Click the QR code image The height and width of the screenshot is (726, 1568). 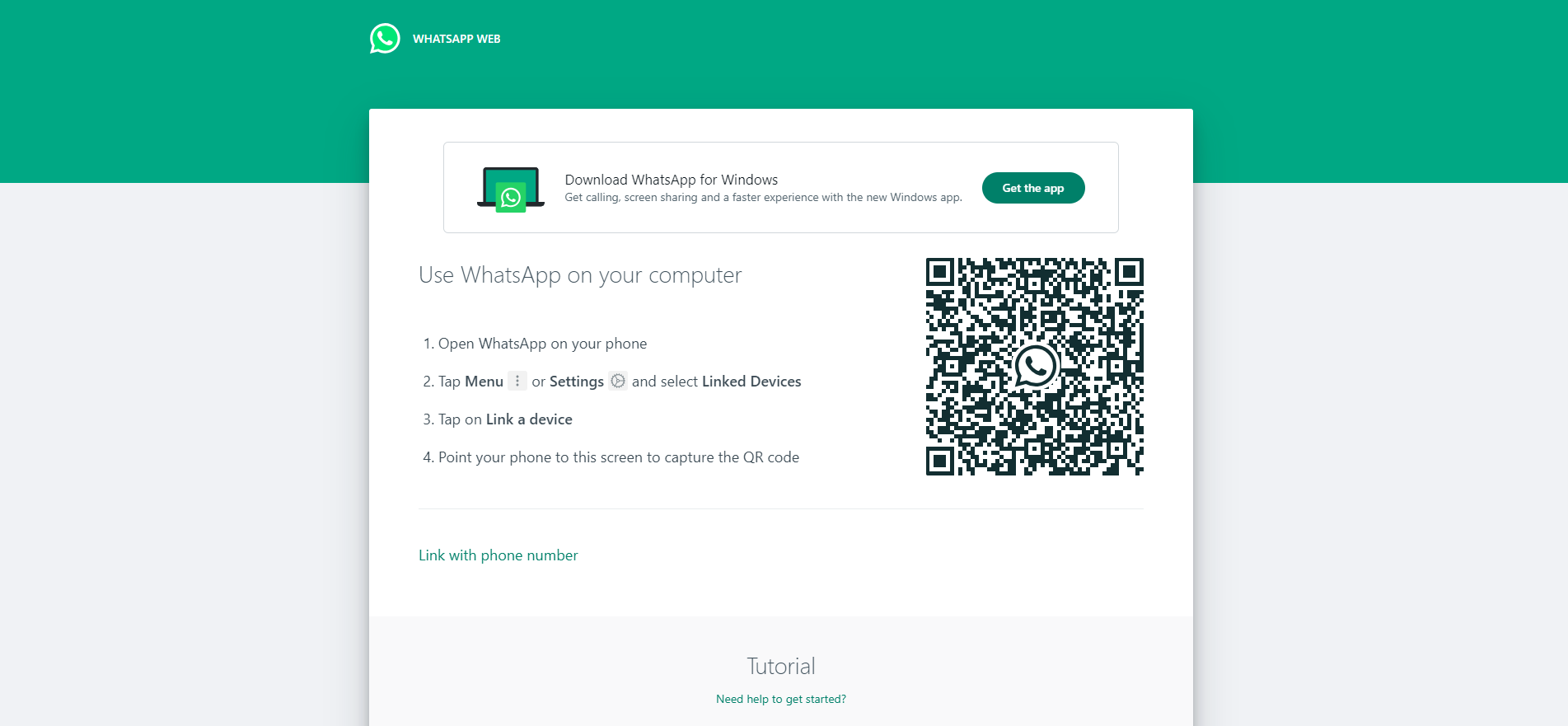[x=1035, y=367]
